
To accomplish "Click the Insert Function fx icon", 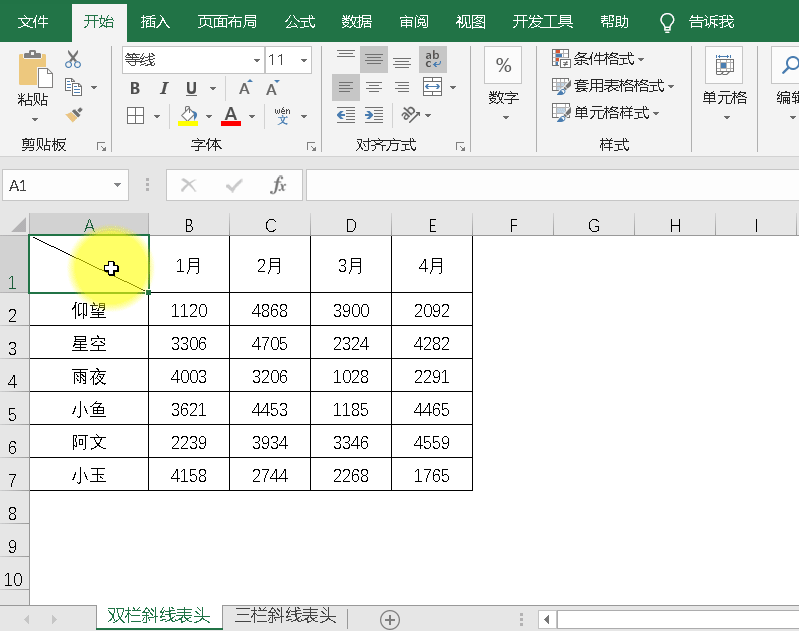I will tap(279, 185).
